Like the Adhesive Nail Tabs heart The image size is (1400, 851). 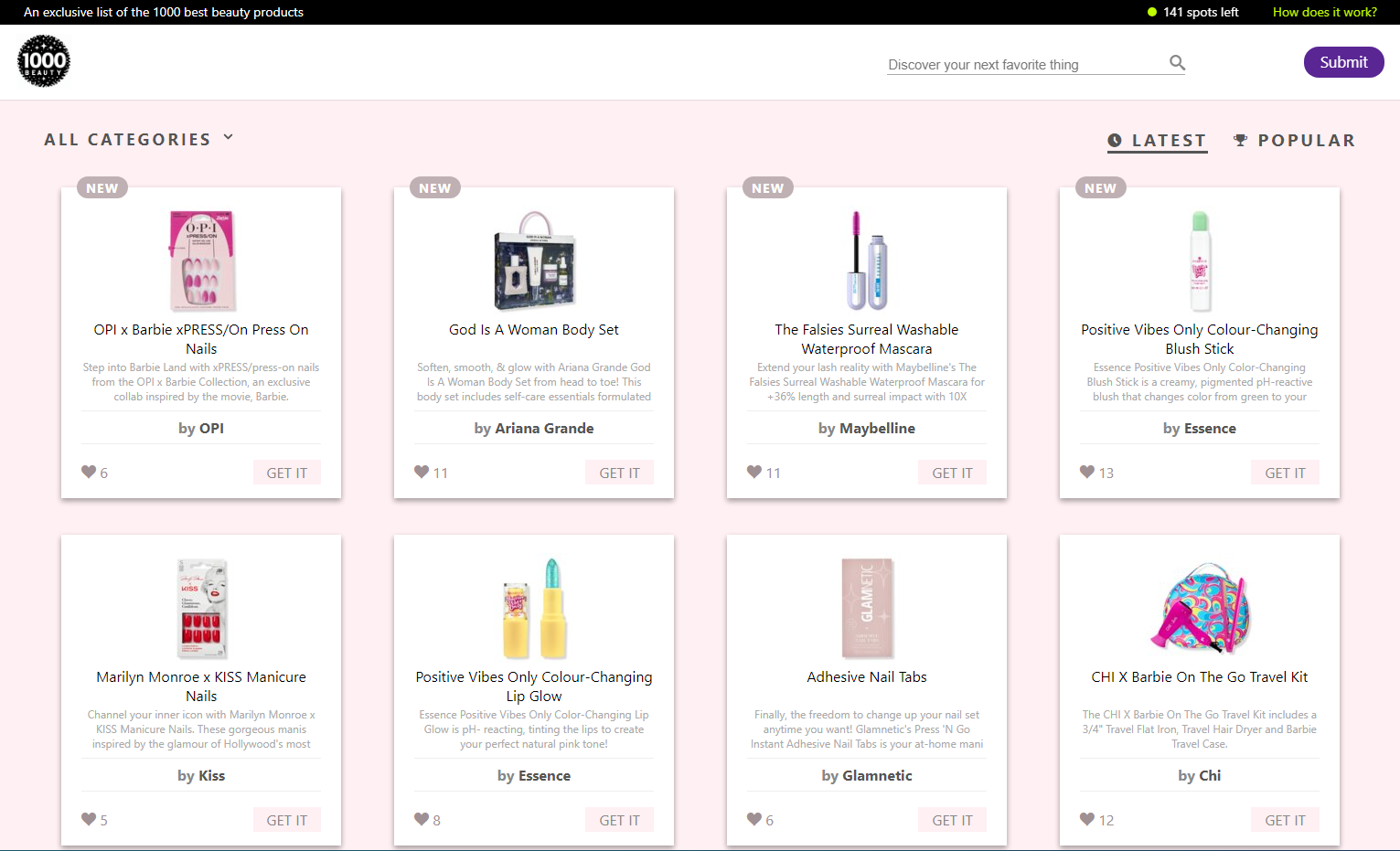754,819
